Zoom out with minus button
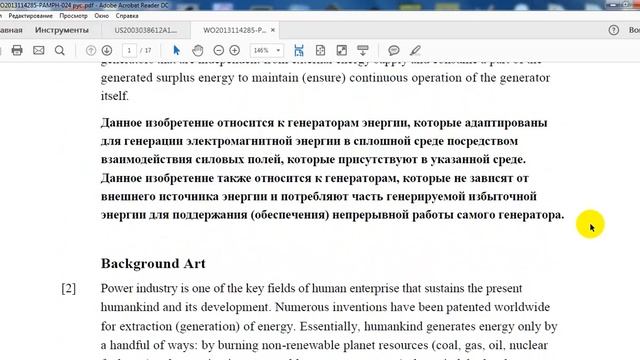Viewport: 640px width, 360px height. 219,50
